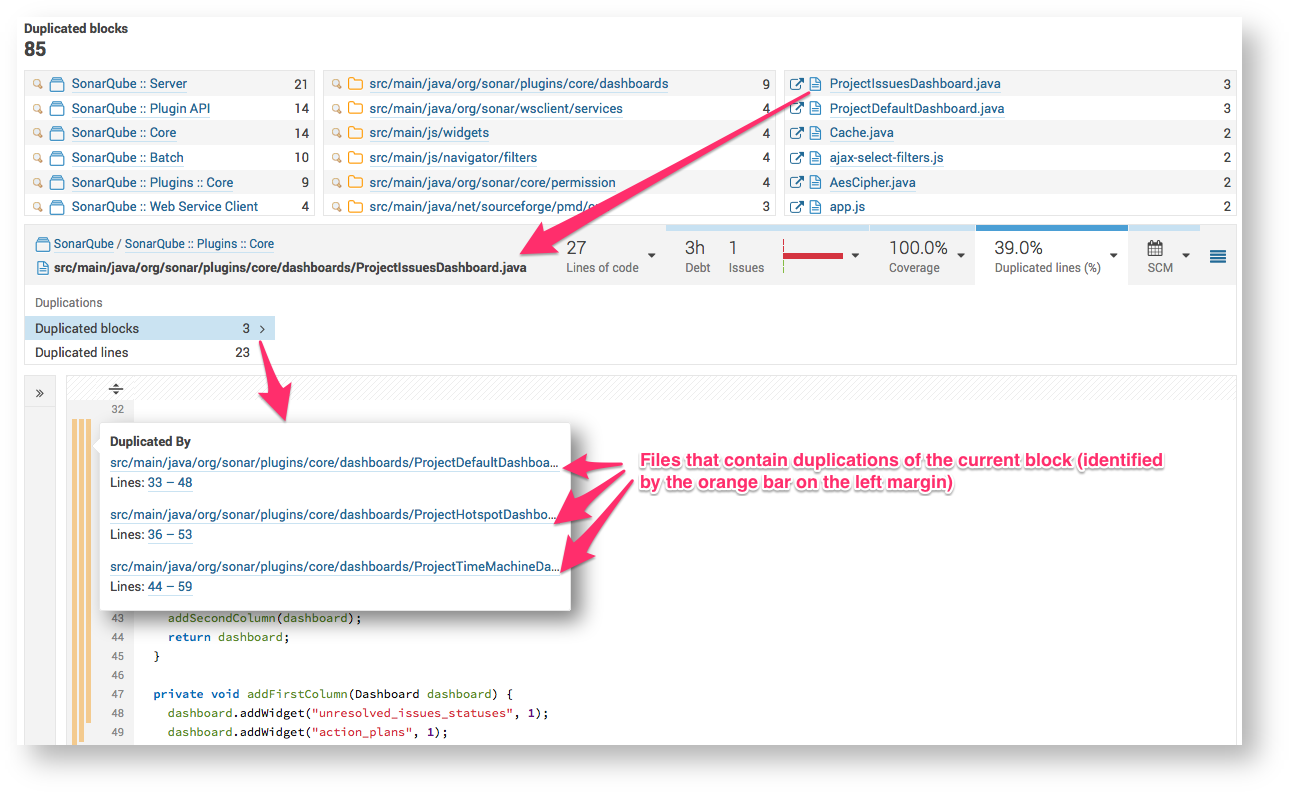Open ProjectTimeMachineDa... link in Duplicated By popup
1290x793 pixels.
click(335, 567)
